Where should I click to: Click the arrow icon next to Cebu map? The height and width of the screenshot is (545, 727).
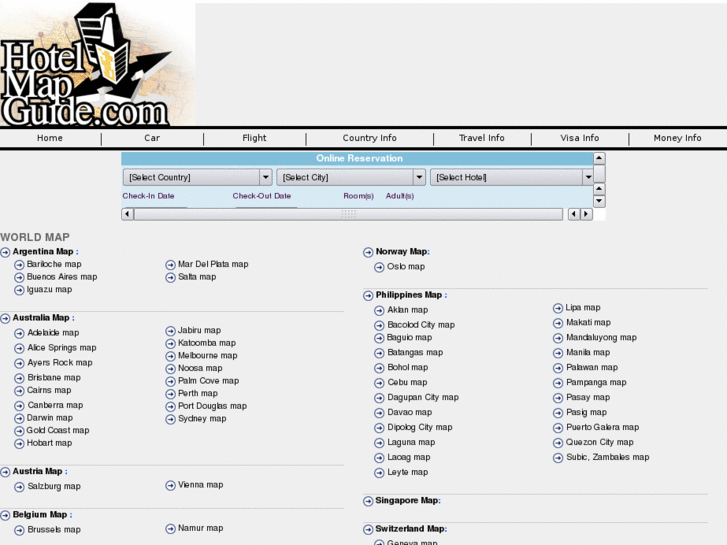(379, 383)
